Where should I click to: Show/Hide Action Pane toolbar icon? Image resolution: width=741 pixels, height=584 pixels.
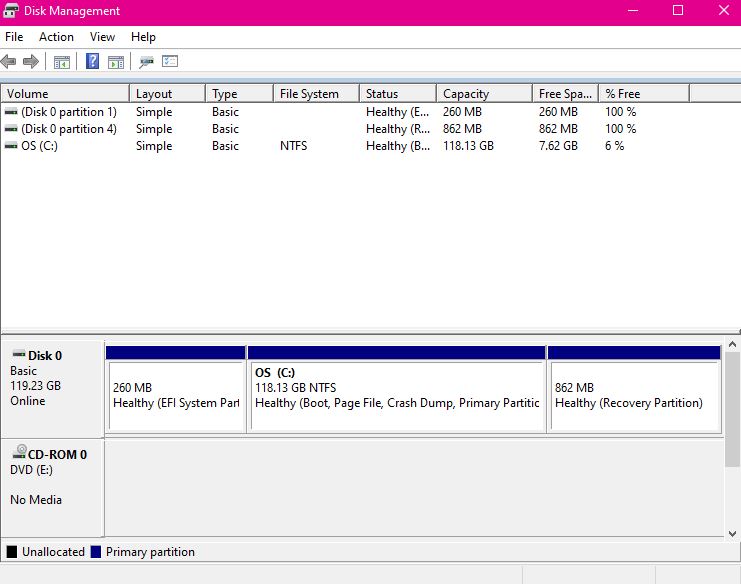tap(116, 62)
